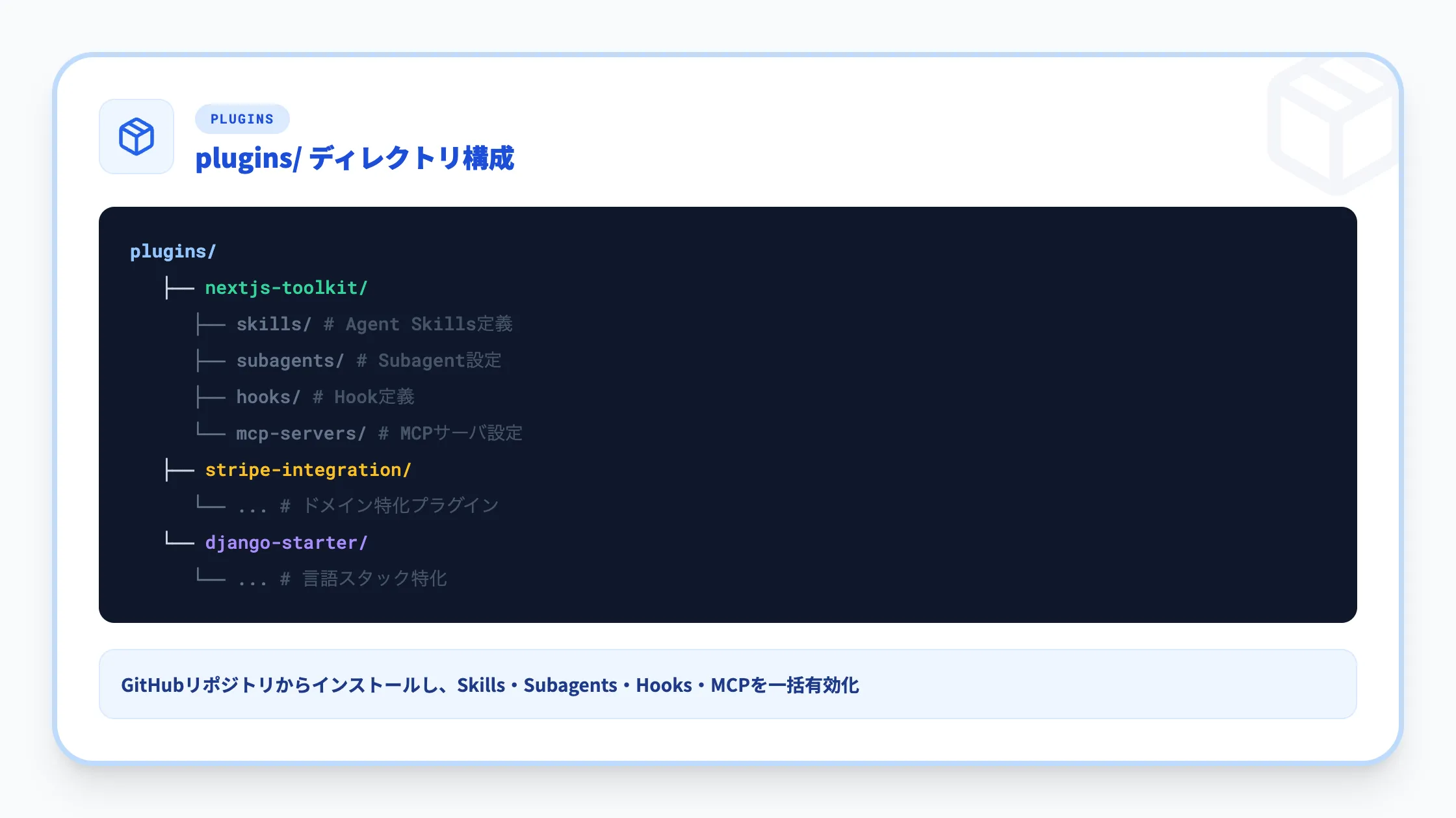Click the MCPサーバ設定 comment text
The image size is (1456, 818).
(x=461, y=433)
